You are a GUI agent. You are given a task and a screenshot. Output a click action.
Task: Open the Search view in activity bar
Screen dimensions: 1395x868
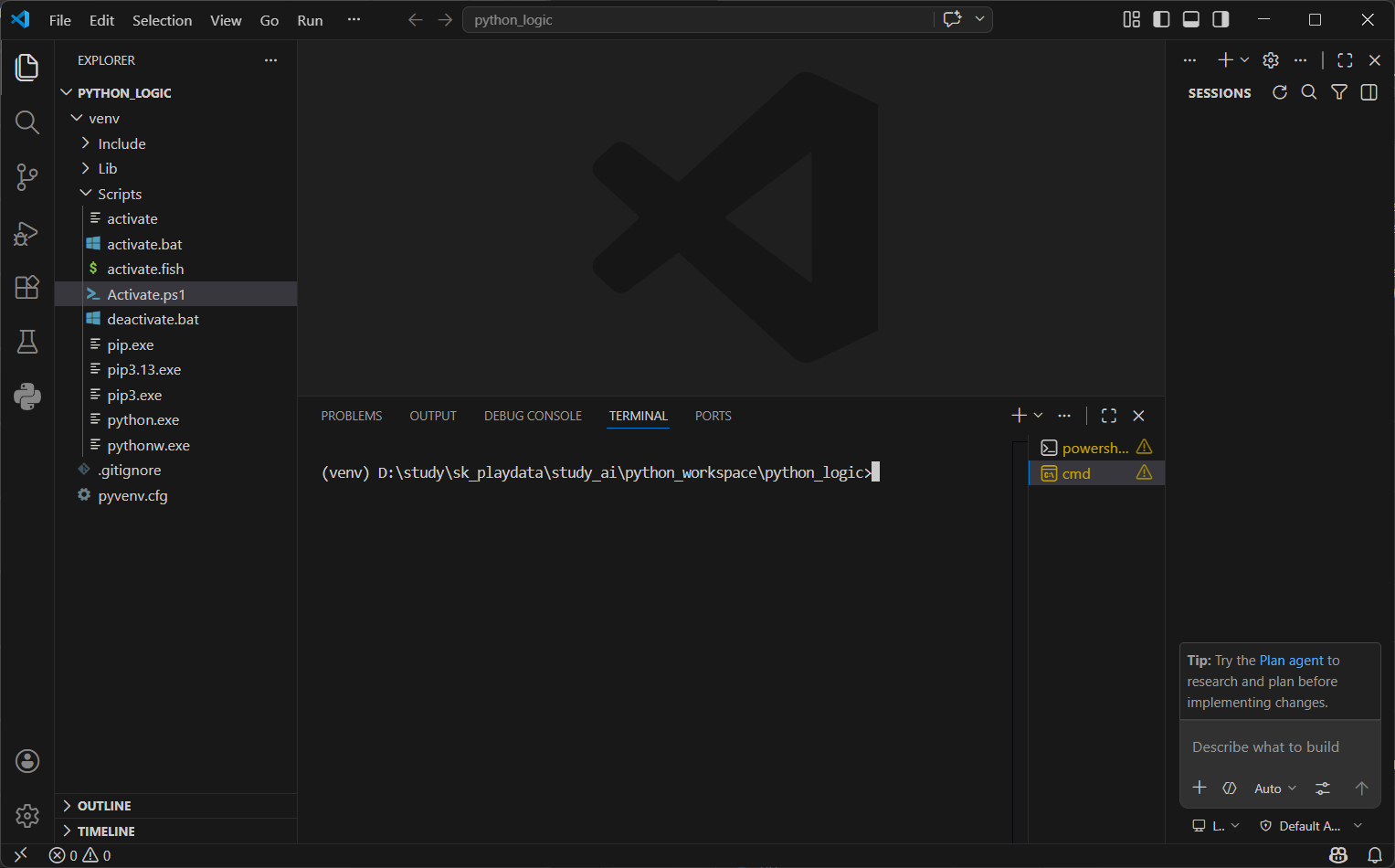coord(27,122)
